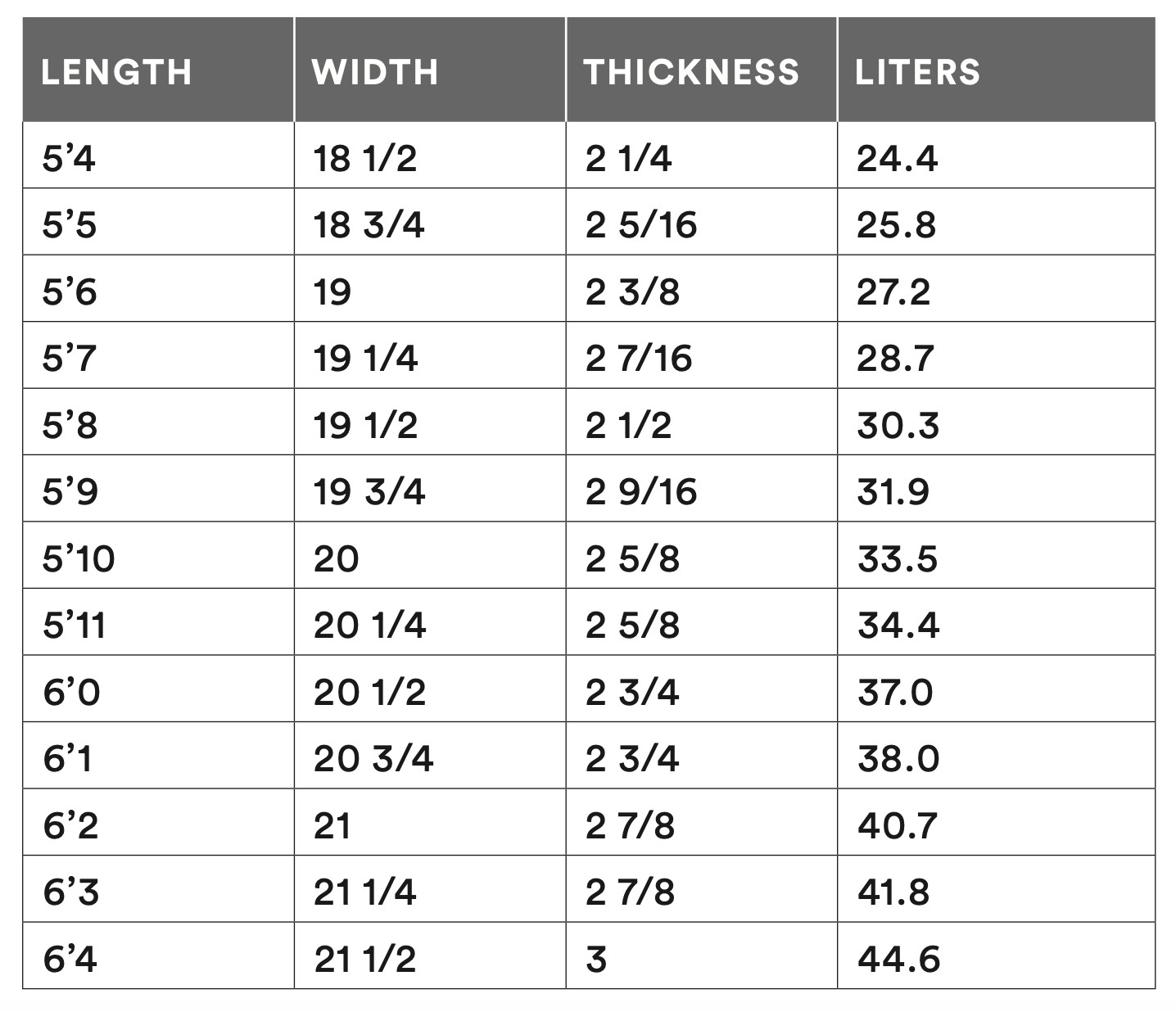Viewport: 1176px width, 1012px height.
Task: Click the 28.7 liters value
Action: tap(895, 359)
